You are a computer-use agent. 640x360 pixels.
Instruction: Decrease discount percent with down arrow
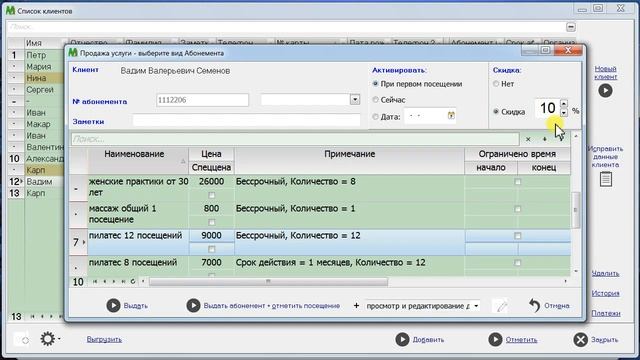click(x=564, y=112)
